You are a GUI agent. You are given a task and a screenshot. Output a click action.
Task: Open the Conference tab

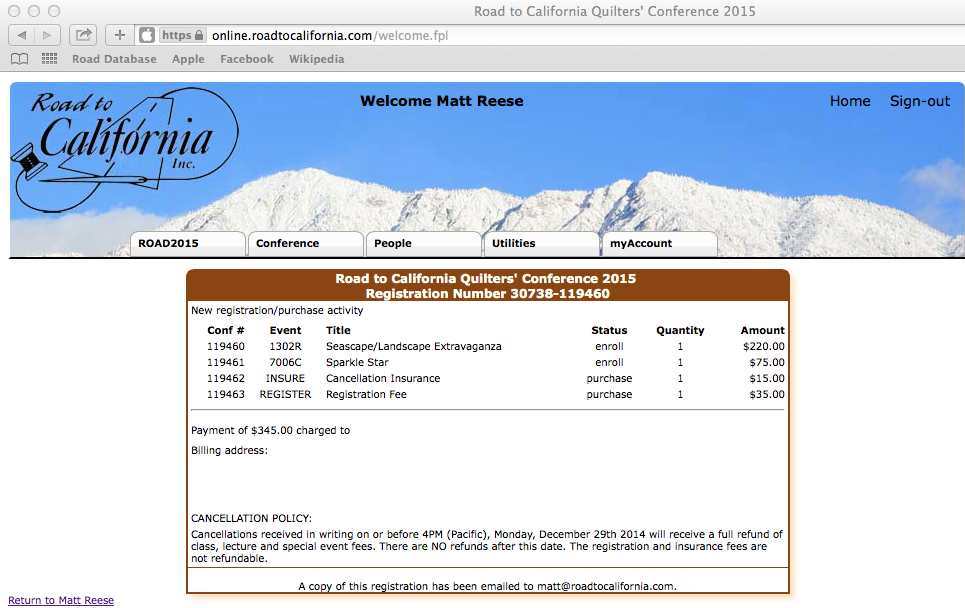click(x=305, y=243)
